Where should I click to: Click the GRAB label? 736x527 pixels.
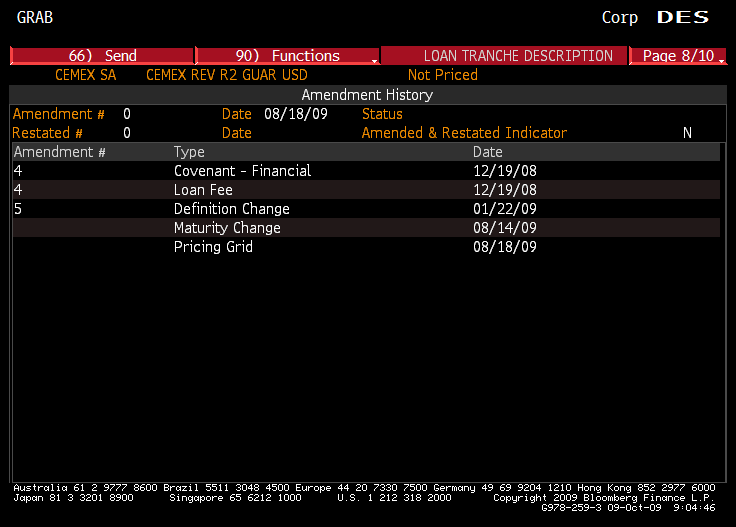(35, 17)
